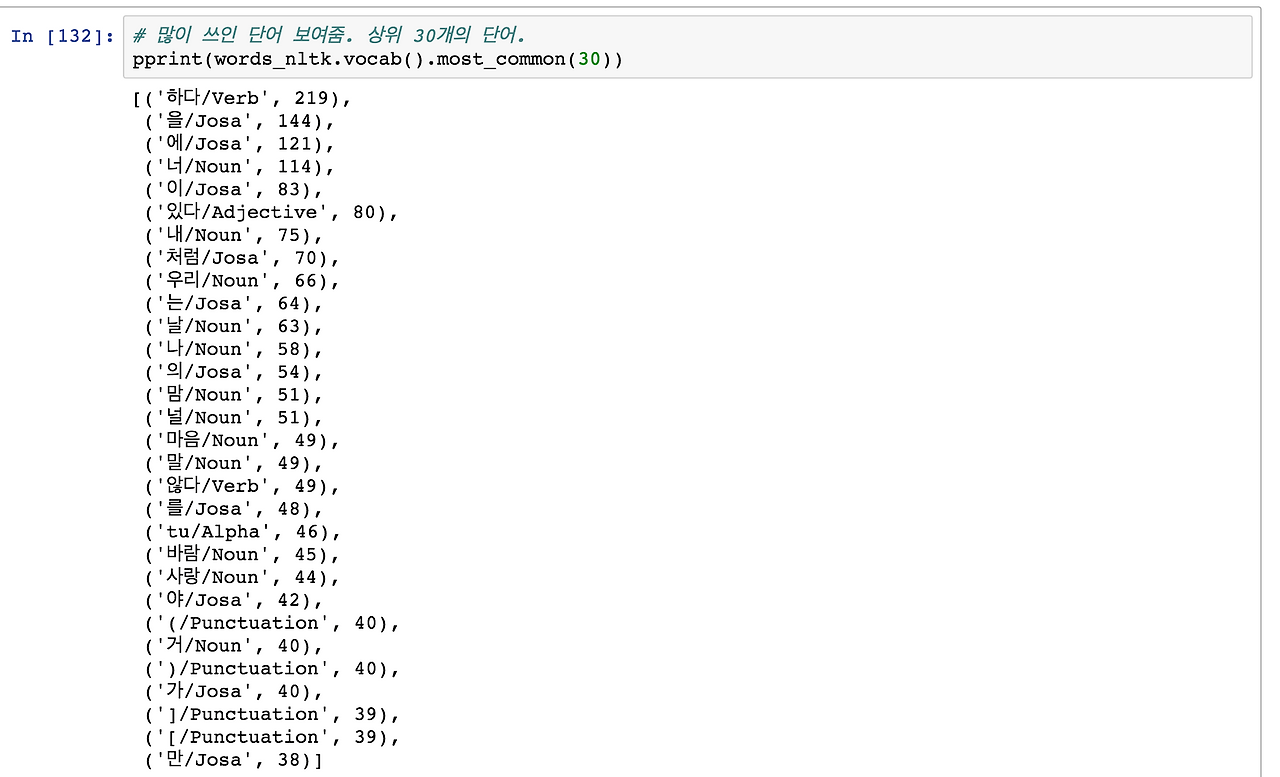Click the '을/Josa', 144 output line
Screen dimensions: 1280x777
(240, 121)
